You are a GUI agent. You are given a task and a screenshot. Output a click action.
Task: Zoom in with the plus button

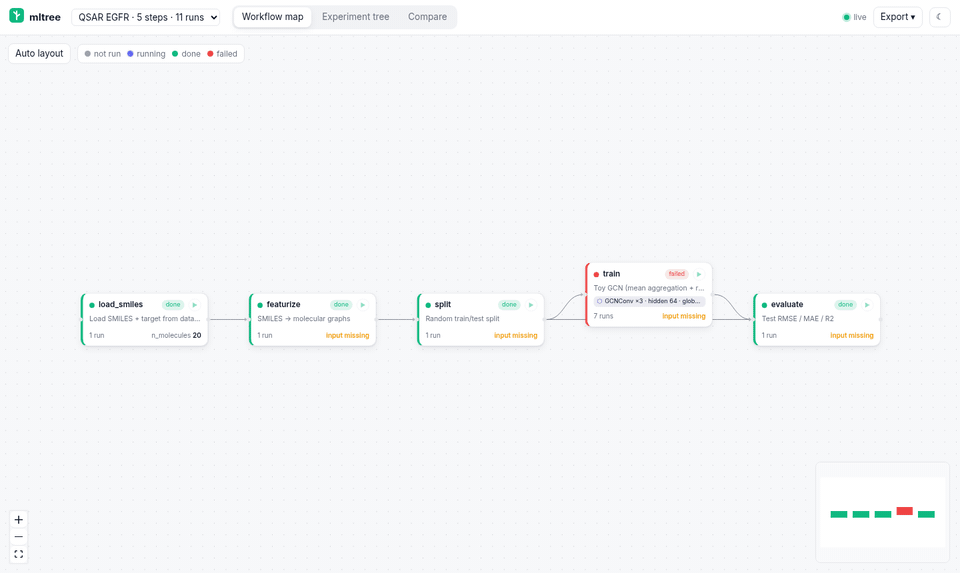(x=18, y=520)
